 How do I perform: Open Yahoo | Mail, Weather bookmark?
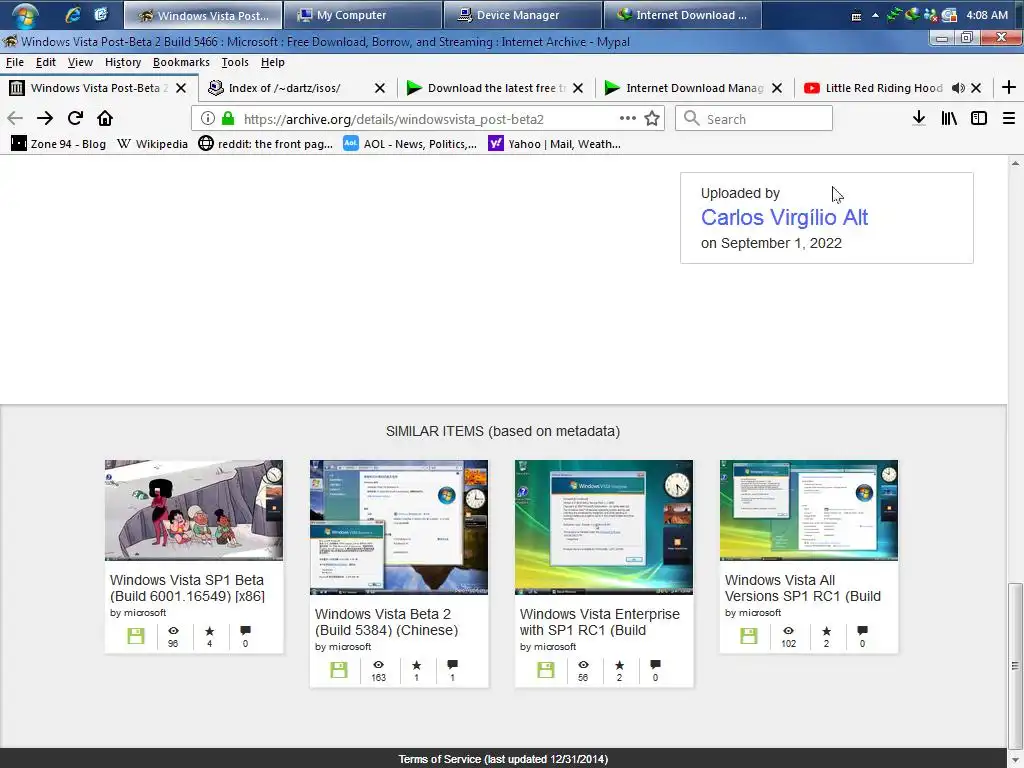(555, 144)
